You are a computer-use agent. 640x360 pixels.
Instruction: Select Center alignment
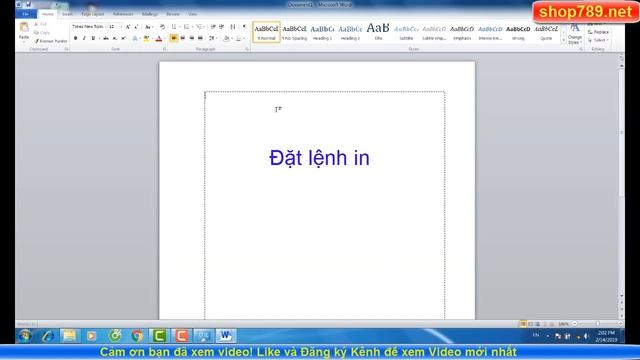tap(183, 38)
